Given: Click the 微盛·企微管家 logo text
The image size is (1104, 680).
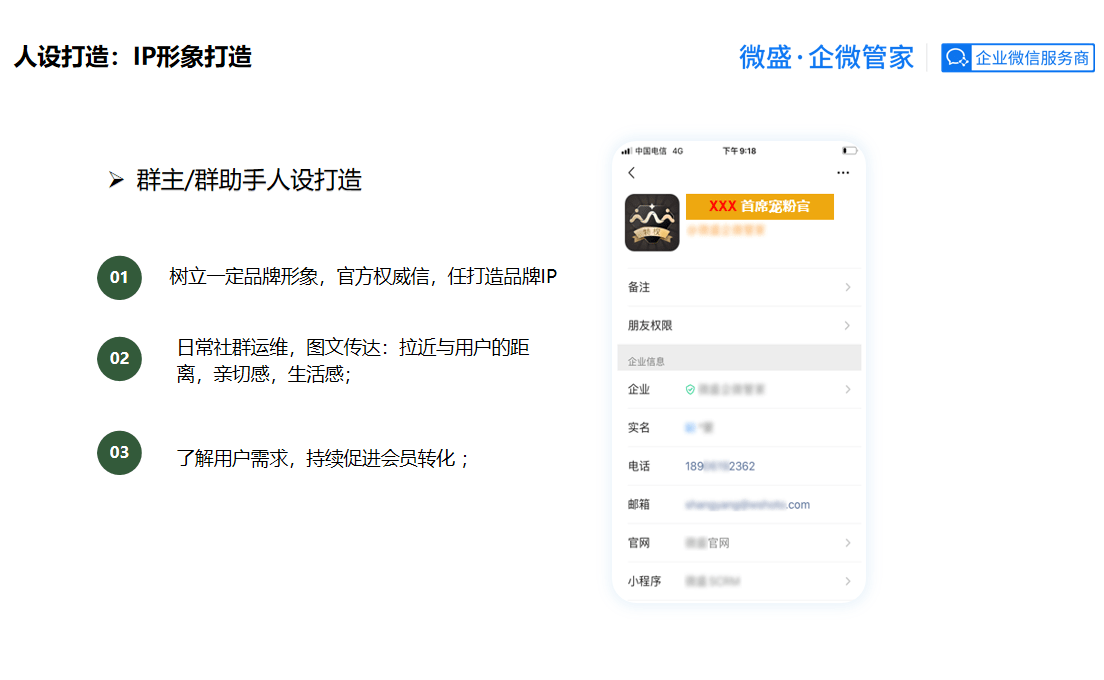Looking at the screenshot, I should [x=826, y=58].
